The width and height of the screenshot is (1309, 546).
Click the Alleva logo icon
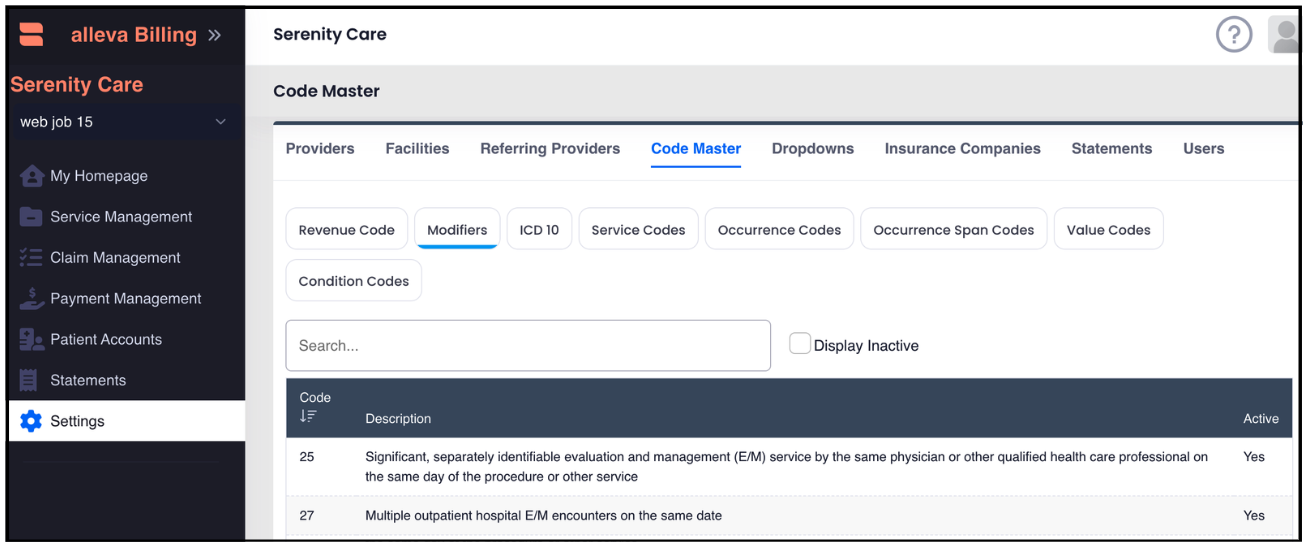tap(32, 35)
